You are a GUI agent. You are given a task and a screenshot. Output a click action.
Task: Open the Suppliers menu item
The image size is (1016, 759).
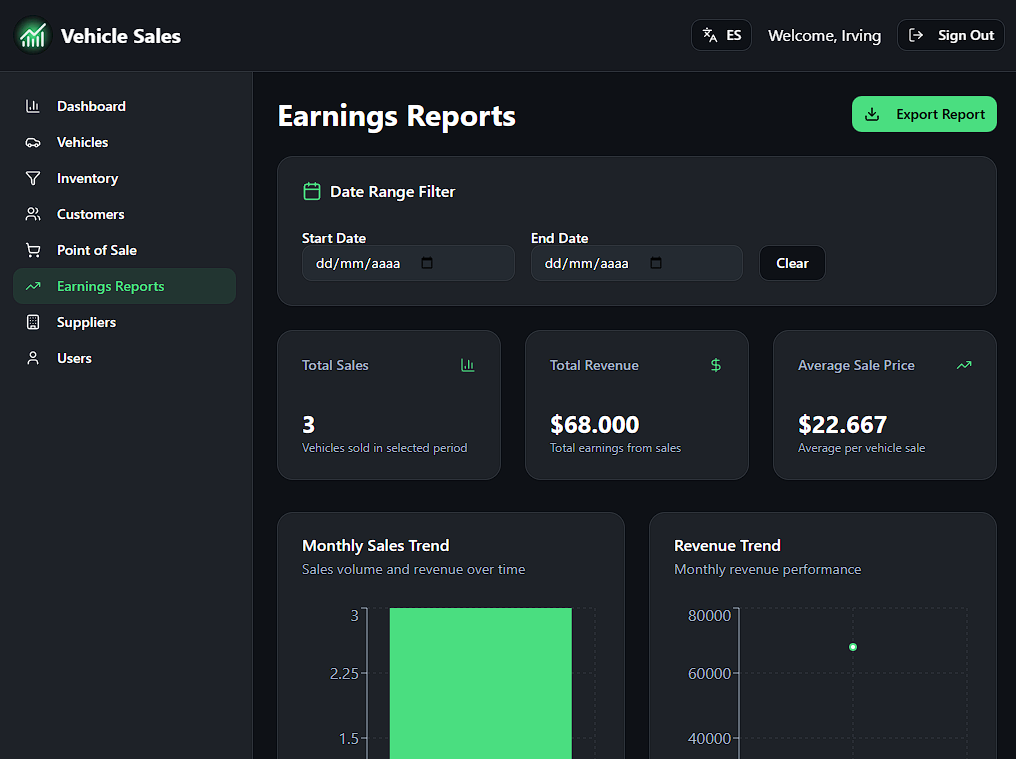[124, 322]
